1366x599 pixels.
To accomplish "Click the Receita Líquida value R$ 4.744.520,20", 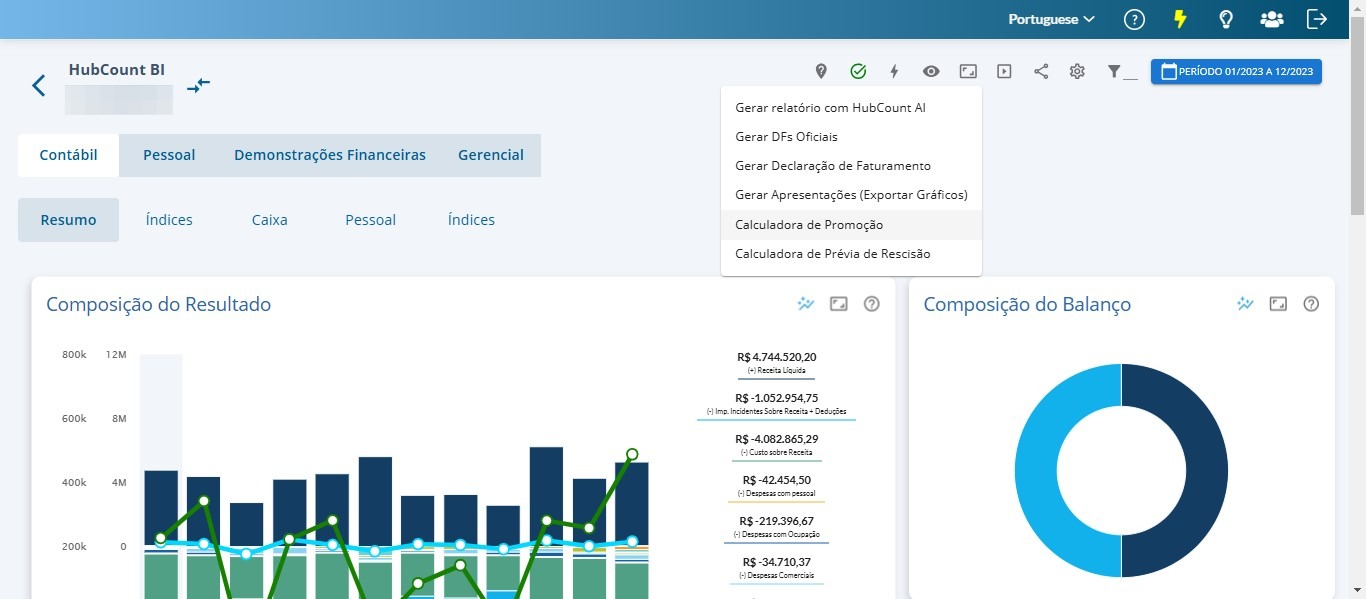I will (x=776, y=357).
